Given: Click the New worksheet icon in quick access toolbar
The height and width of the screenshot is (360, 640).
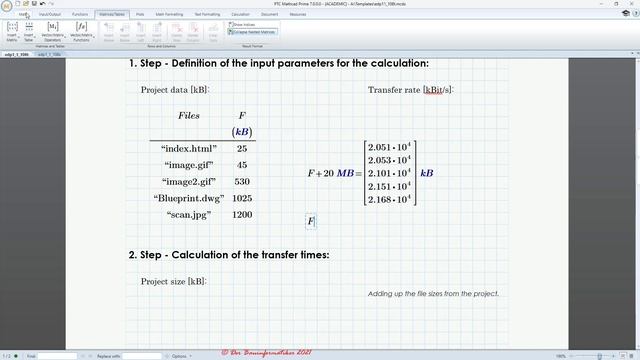Looking at the screenshot, I should [18, 3].
